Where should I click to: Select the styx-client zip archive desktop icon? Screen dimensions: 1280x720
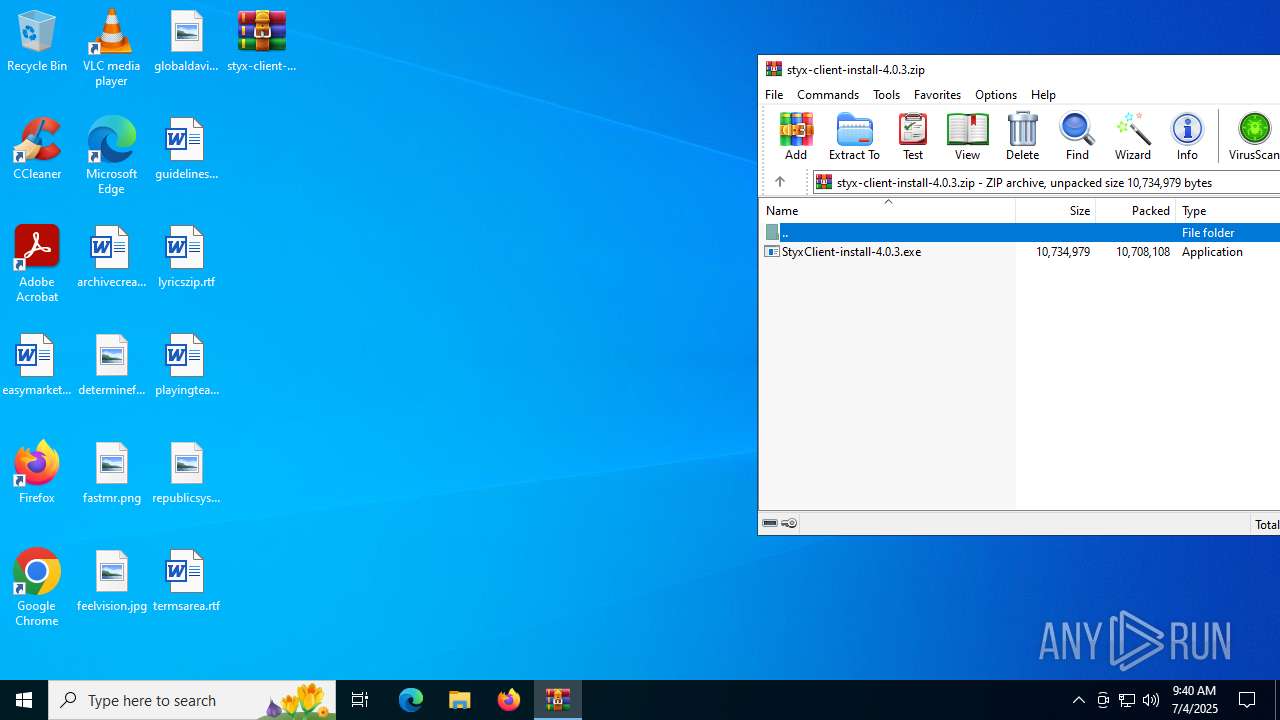click(x=262, y=41)
